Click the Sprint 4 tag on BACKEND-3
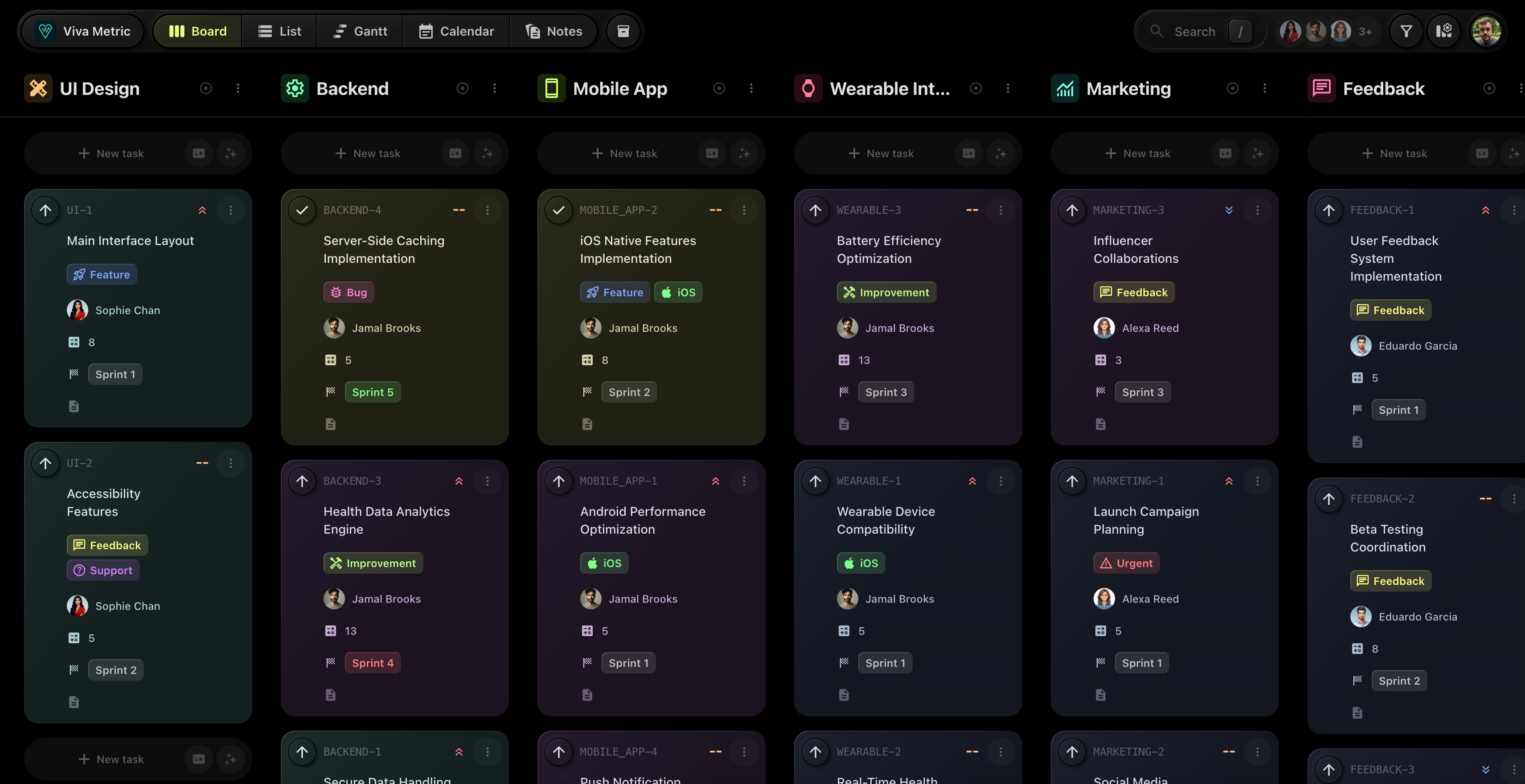The image size is (1525, 784). [373, 663]
